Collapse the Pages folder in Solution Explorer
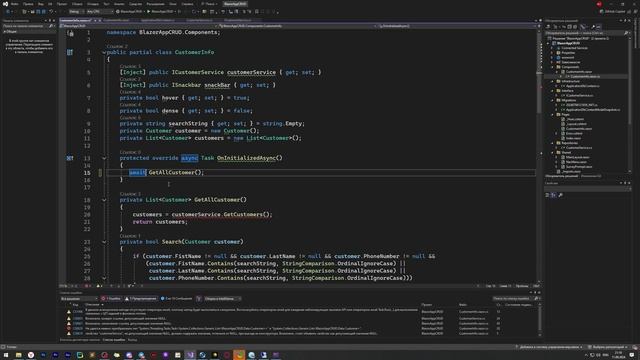The height and width of the screenshot is (360, 640). click(553, 115)
